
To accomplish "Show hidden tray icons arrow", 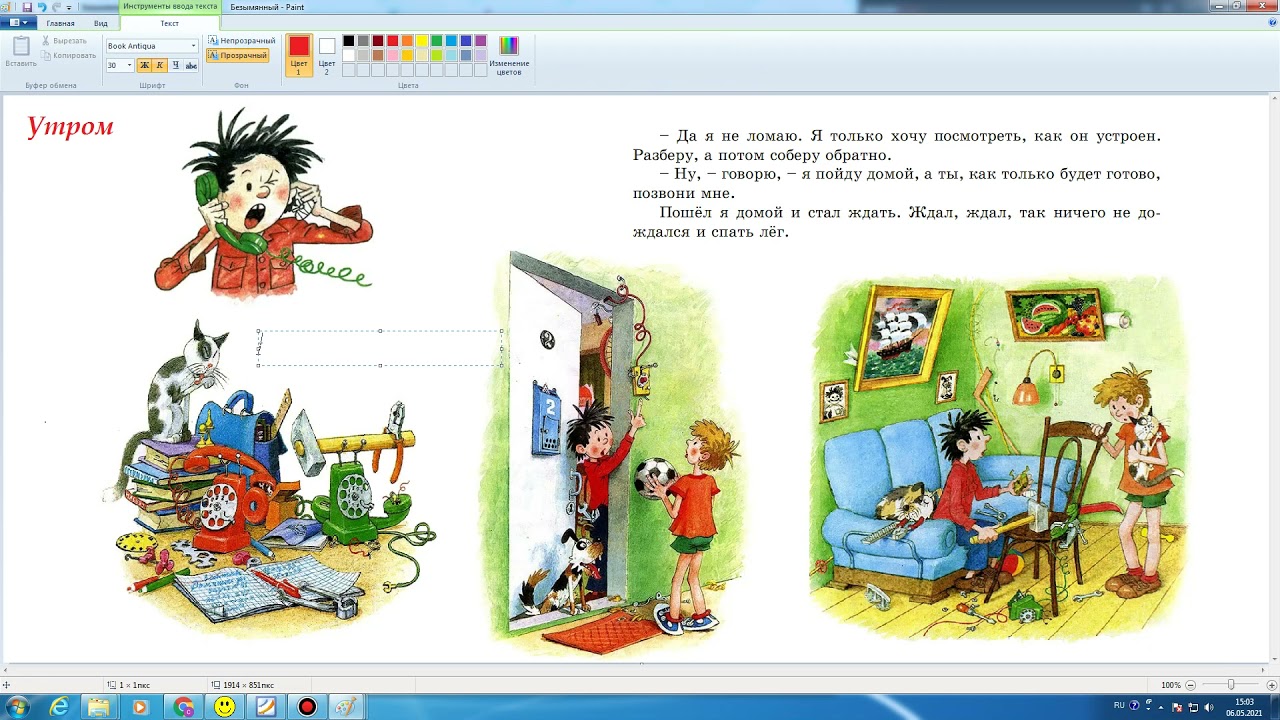I will coord(1161,707).
